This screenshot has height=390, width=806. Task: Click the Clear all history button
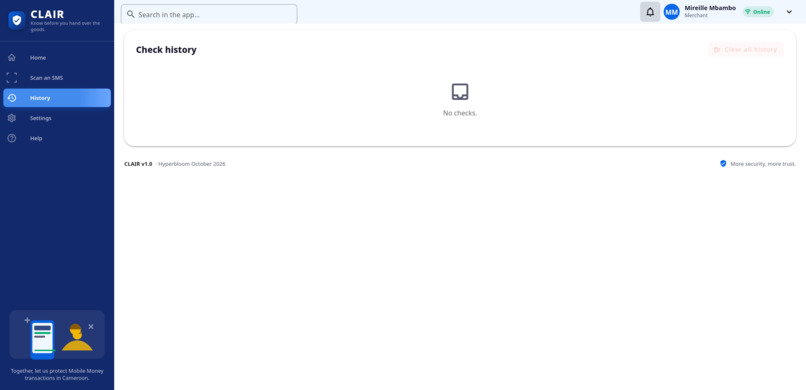(746, 49)
